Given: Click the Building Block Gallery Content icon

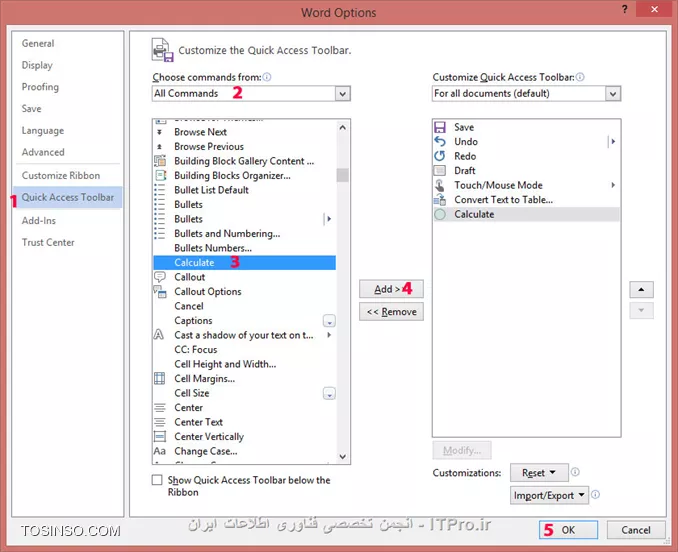Looking at the screenshot, I should (160, 161).
